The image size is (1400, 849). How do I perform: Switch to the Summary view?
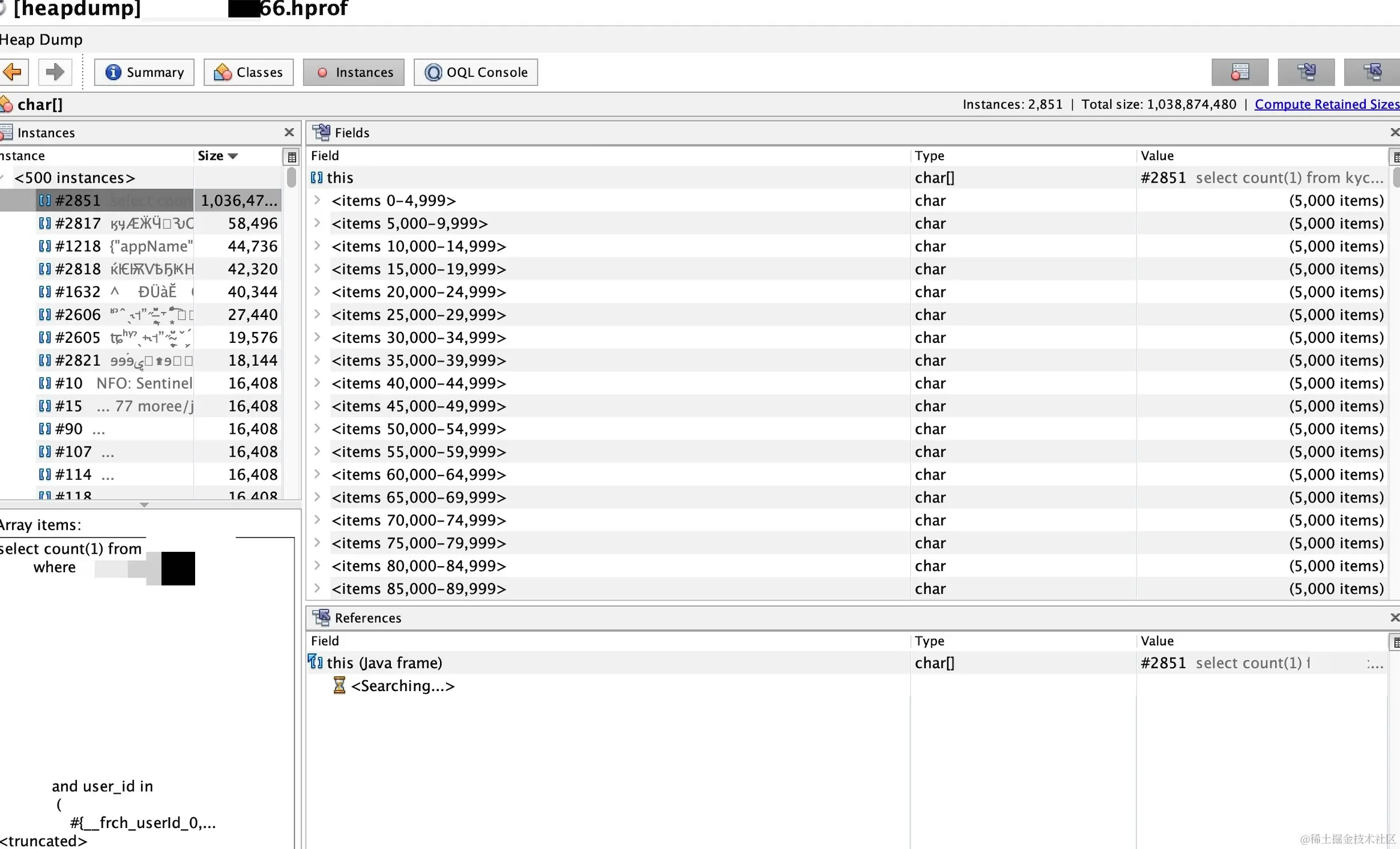coord(144,72)
